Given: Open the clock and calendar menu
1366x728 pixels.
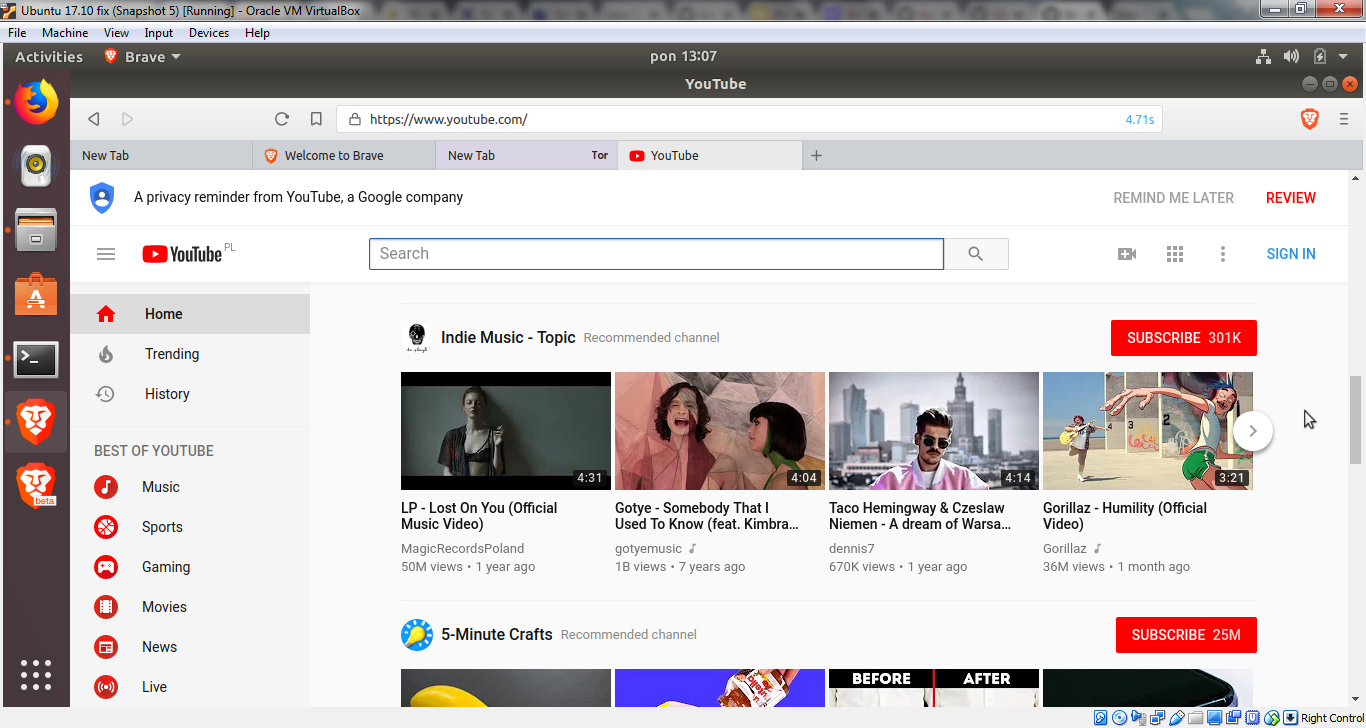Looking at the screenshot, I should [x=683, y=57].
